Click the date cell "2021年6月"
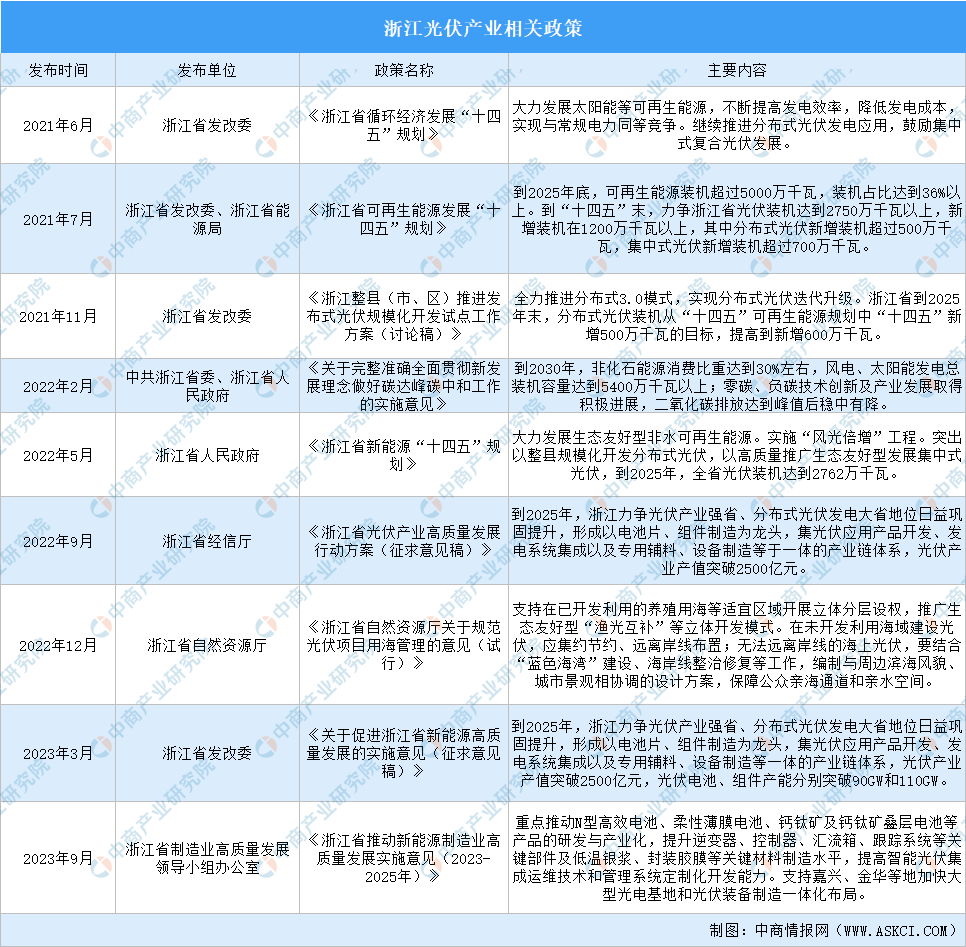 click(58, 125)
